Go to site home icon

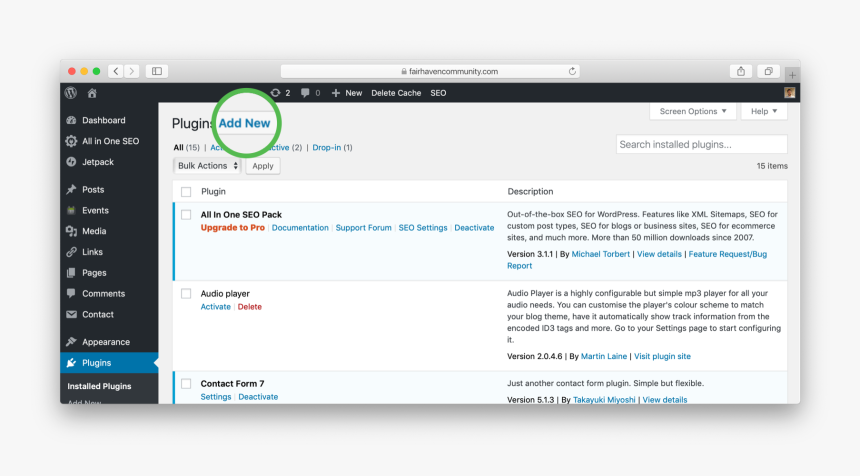coord(92,93)
